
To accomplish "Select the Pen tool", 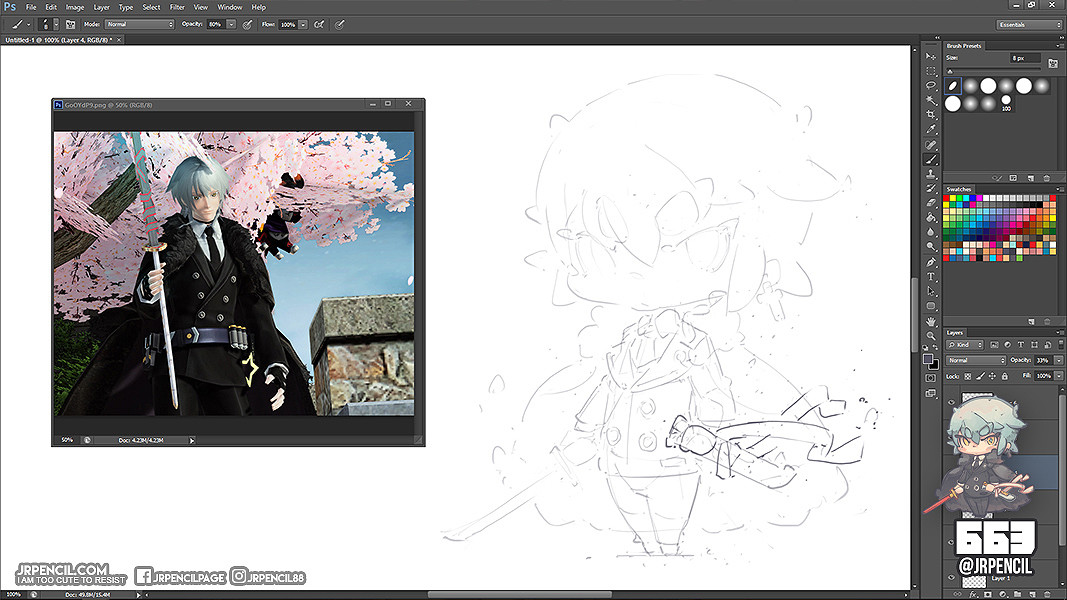I will pos(931,262).
